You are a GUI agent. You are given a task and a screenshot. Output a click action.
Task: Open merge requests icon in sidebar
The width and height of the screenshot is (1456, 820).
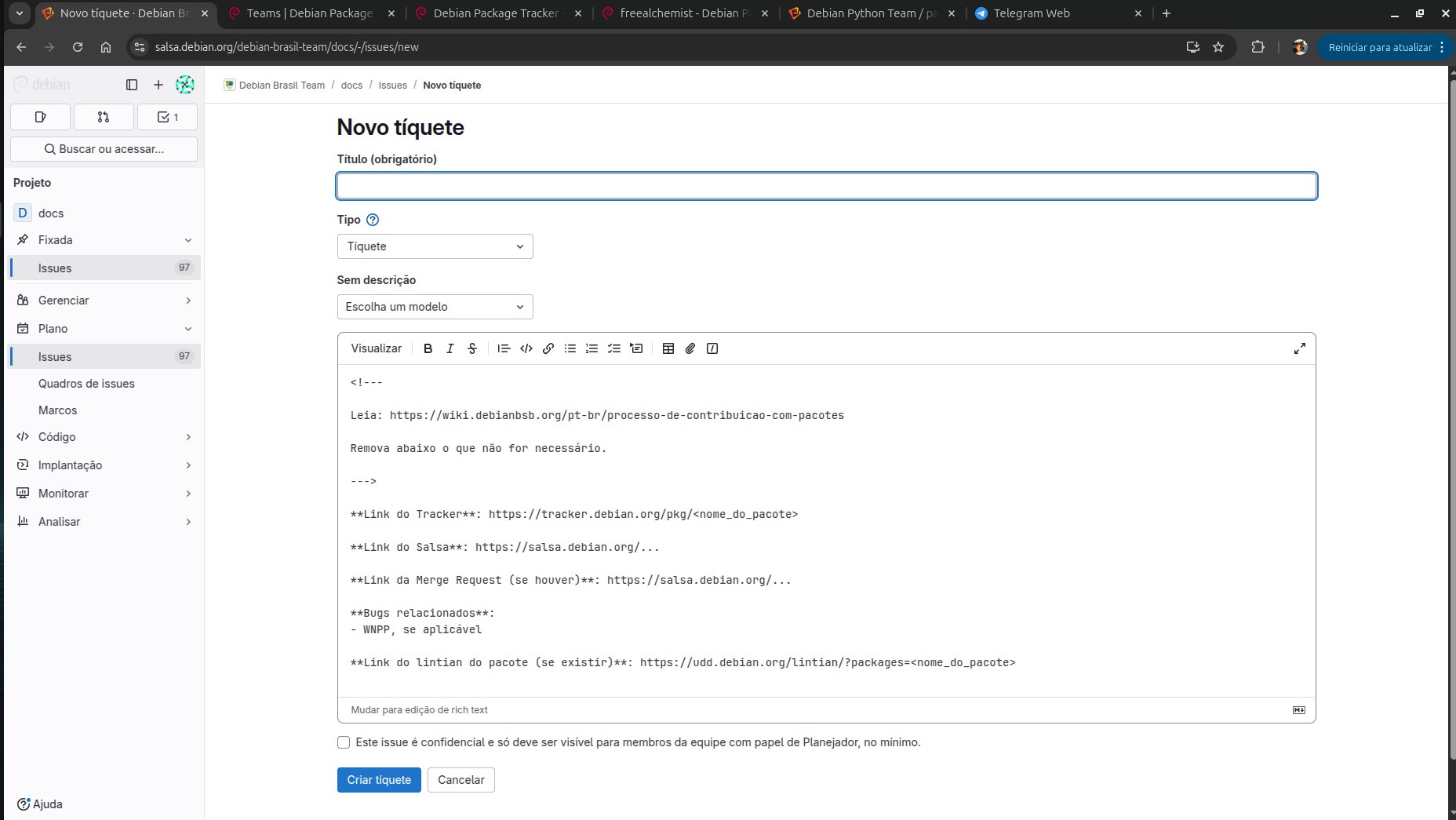[104, 117]
